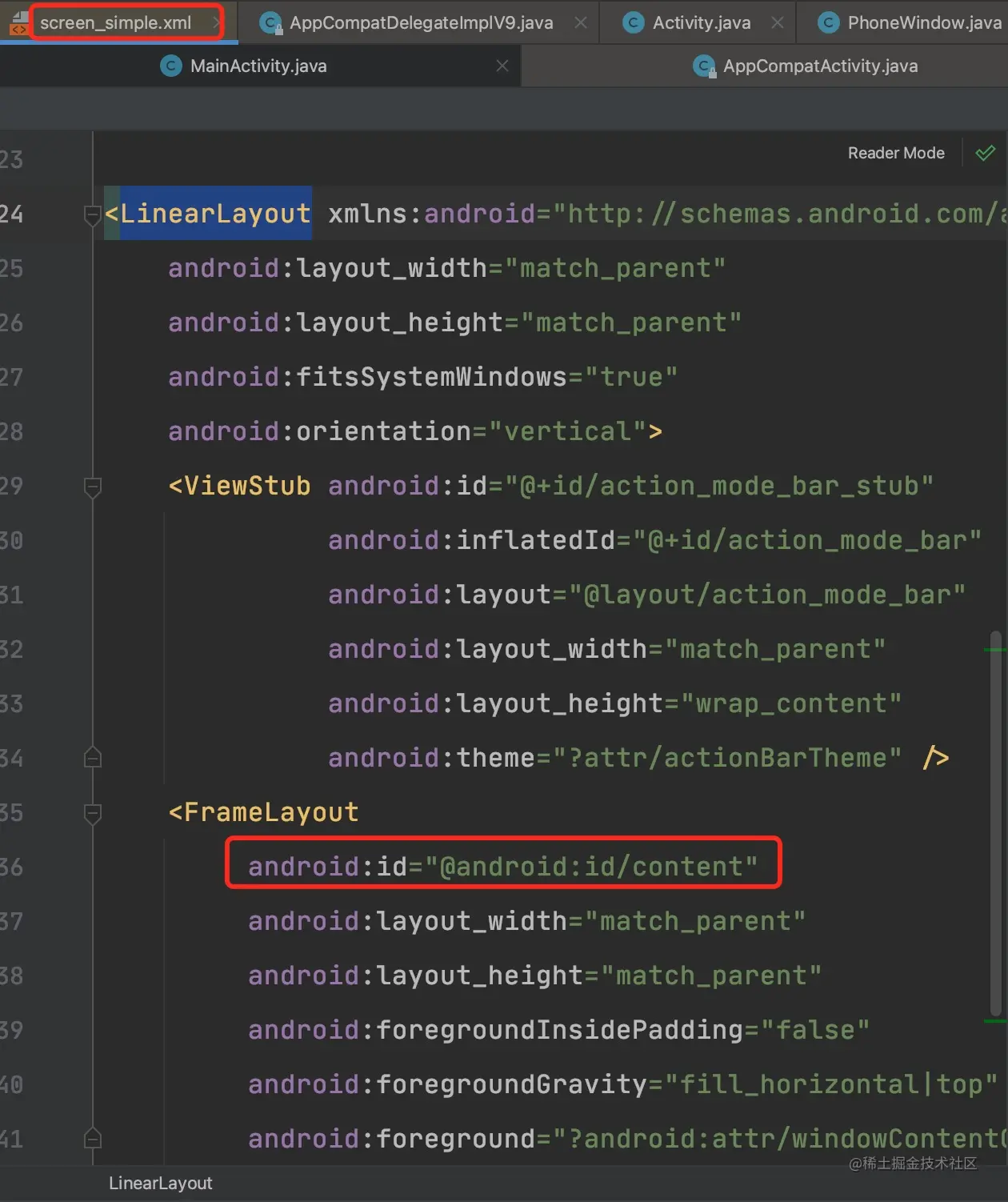1008x1202 pixels.
Task: Click the ?attr/actionBarTheme value
Action: [727, 758]
